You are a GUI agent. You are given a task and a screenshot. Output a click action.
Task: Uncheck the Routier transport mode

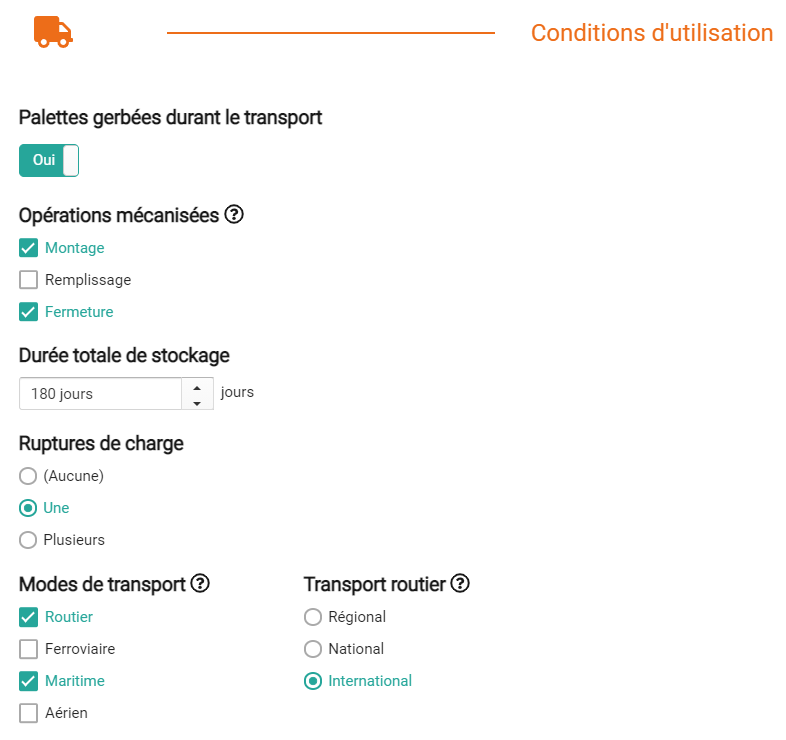(x=29, y=617)
